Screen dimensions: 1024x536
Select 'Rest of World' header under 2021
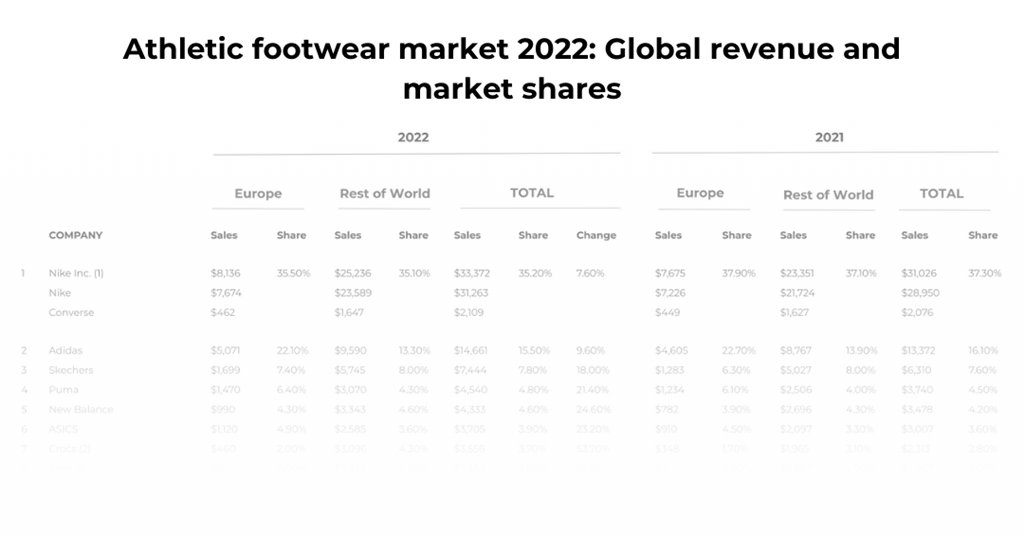click(x=828, y=195)
